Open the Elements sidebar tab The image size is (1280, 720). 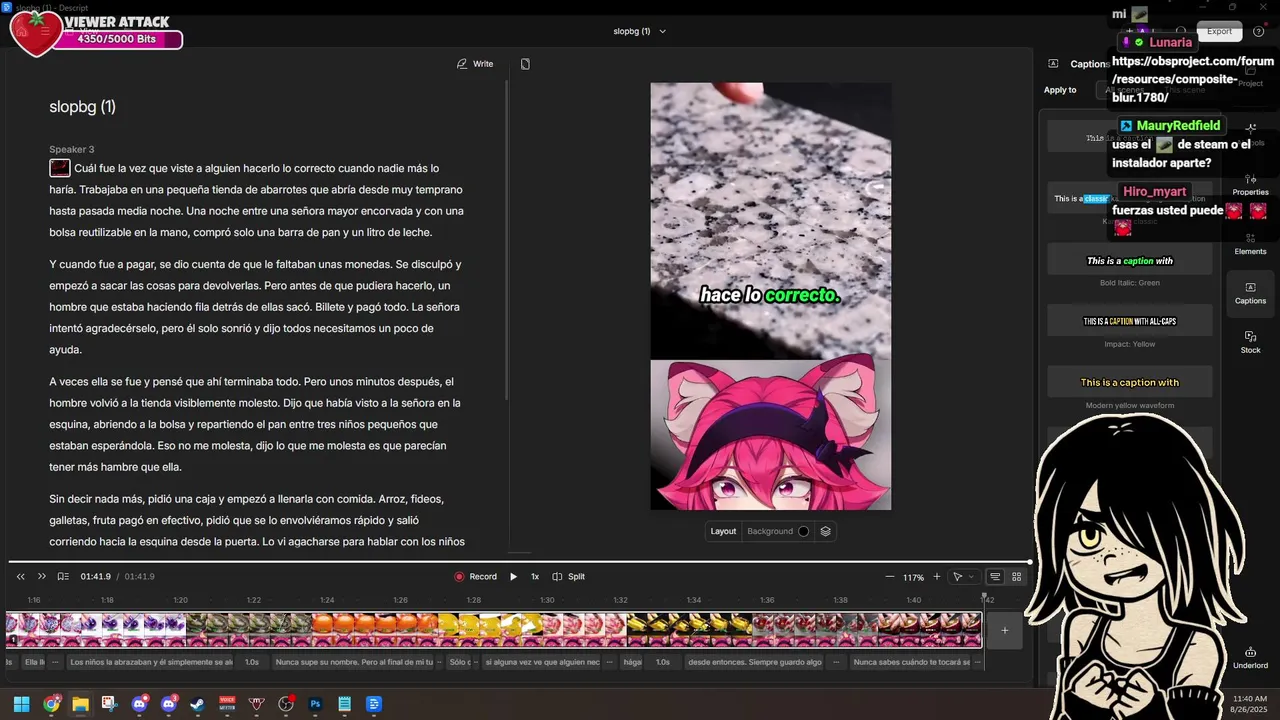(1250, 243)
